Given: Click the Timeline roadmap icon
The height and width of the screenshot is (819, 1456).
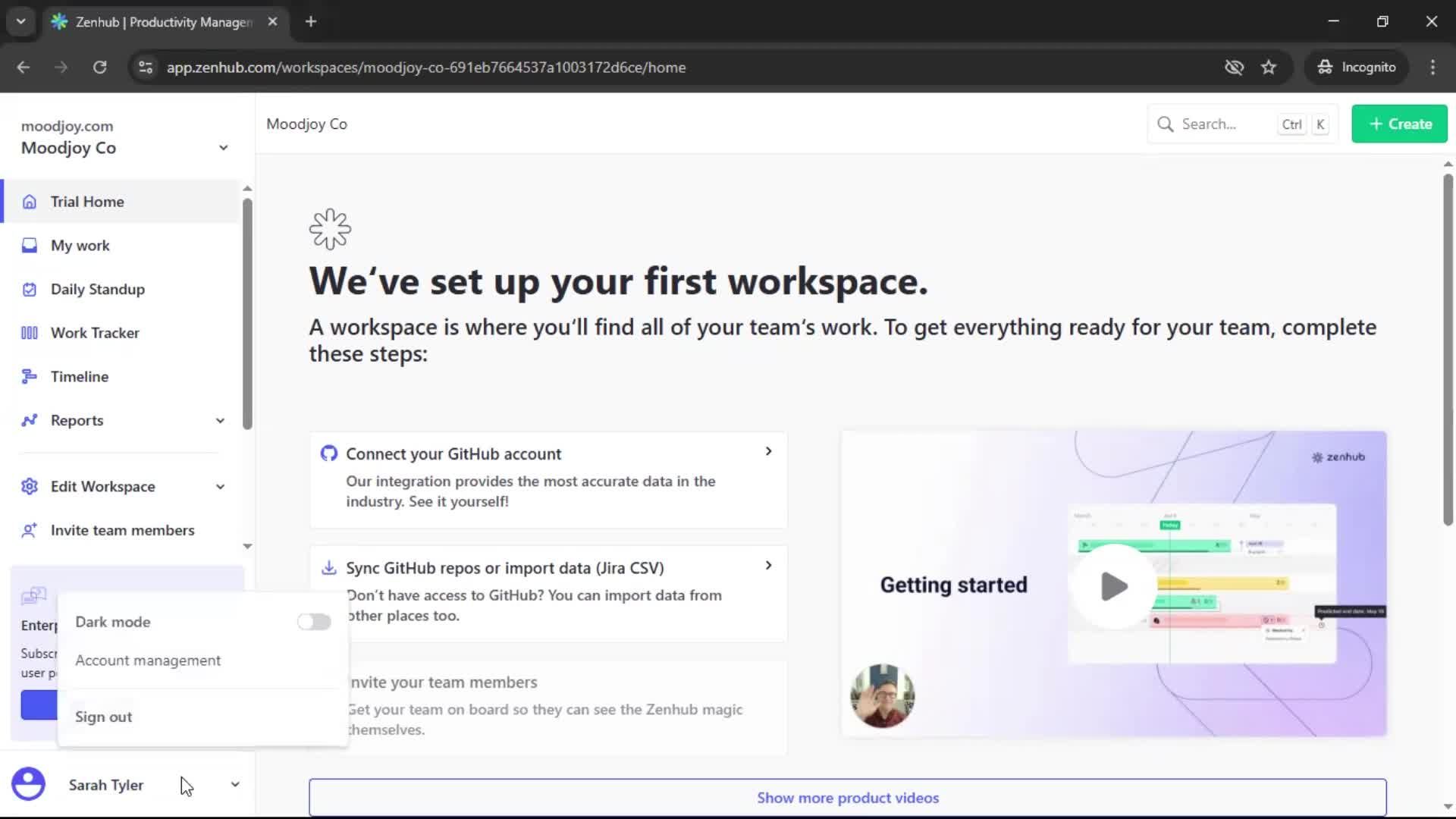Looking at the screenshot, I should (x=30, y=377).
